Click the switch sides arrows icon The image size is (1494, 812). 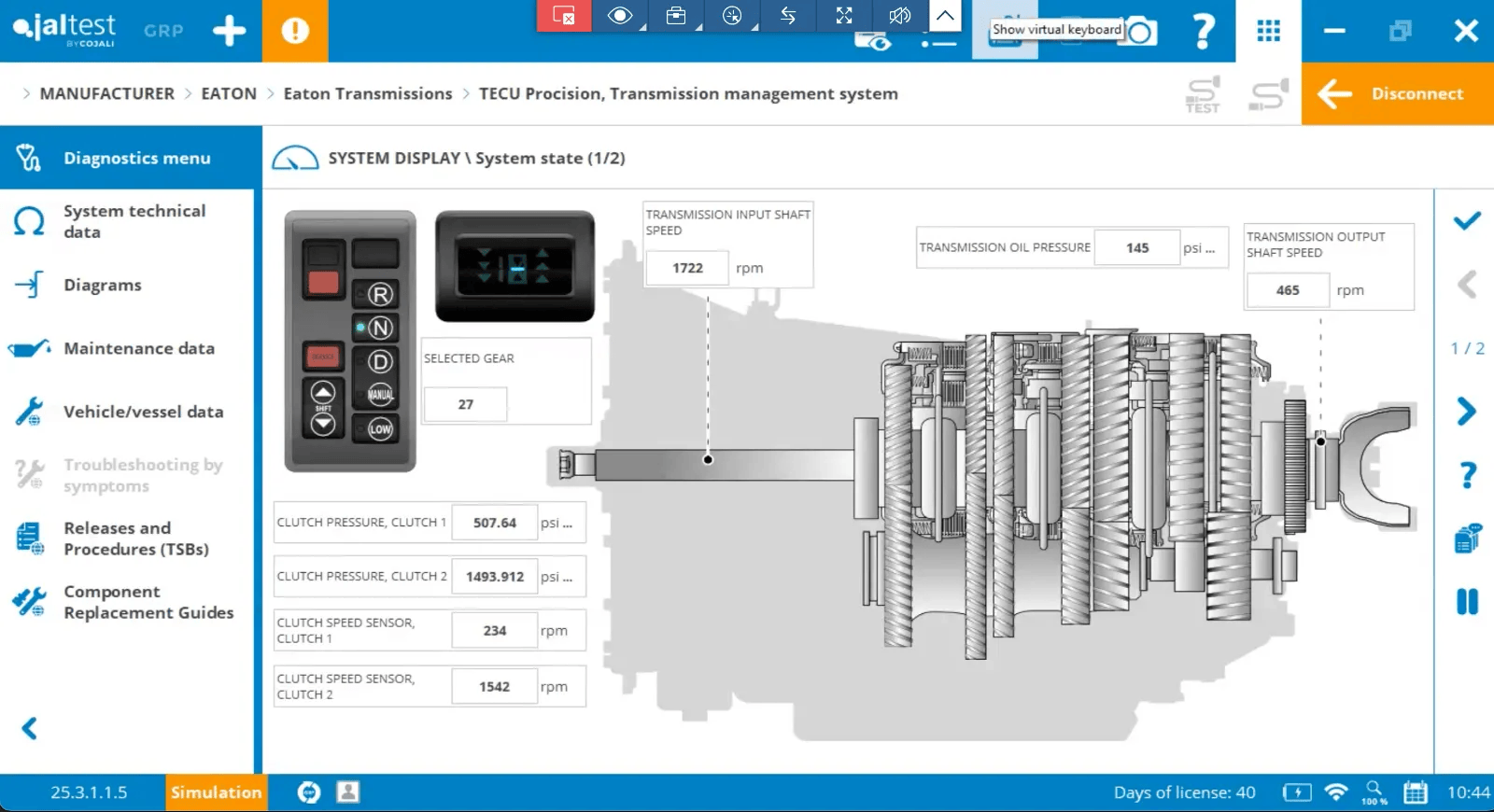point(788,15)
